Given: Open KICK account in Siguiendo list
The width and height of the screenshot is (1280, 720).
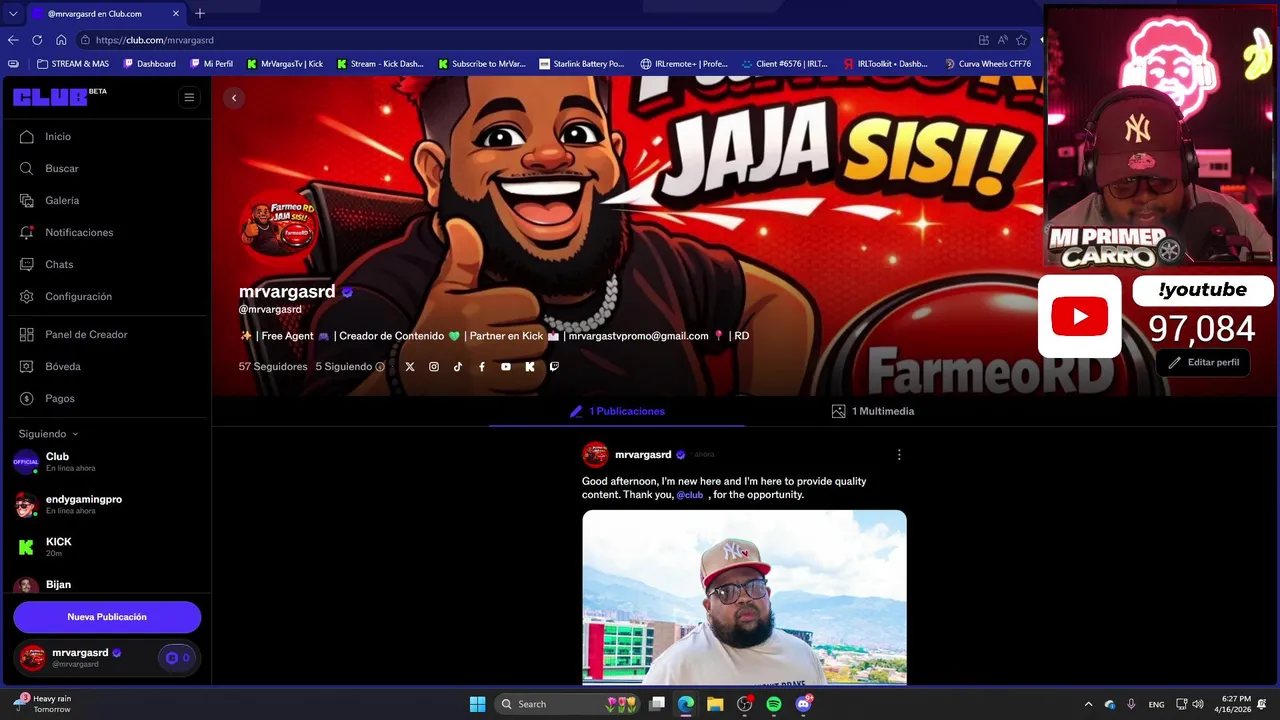Looking at the screenshot, I should pyautogui.click(x=105, y=547).
